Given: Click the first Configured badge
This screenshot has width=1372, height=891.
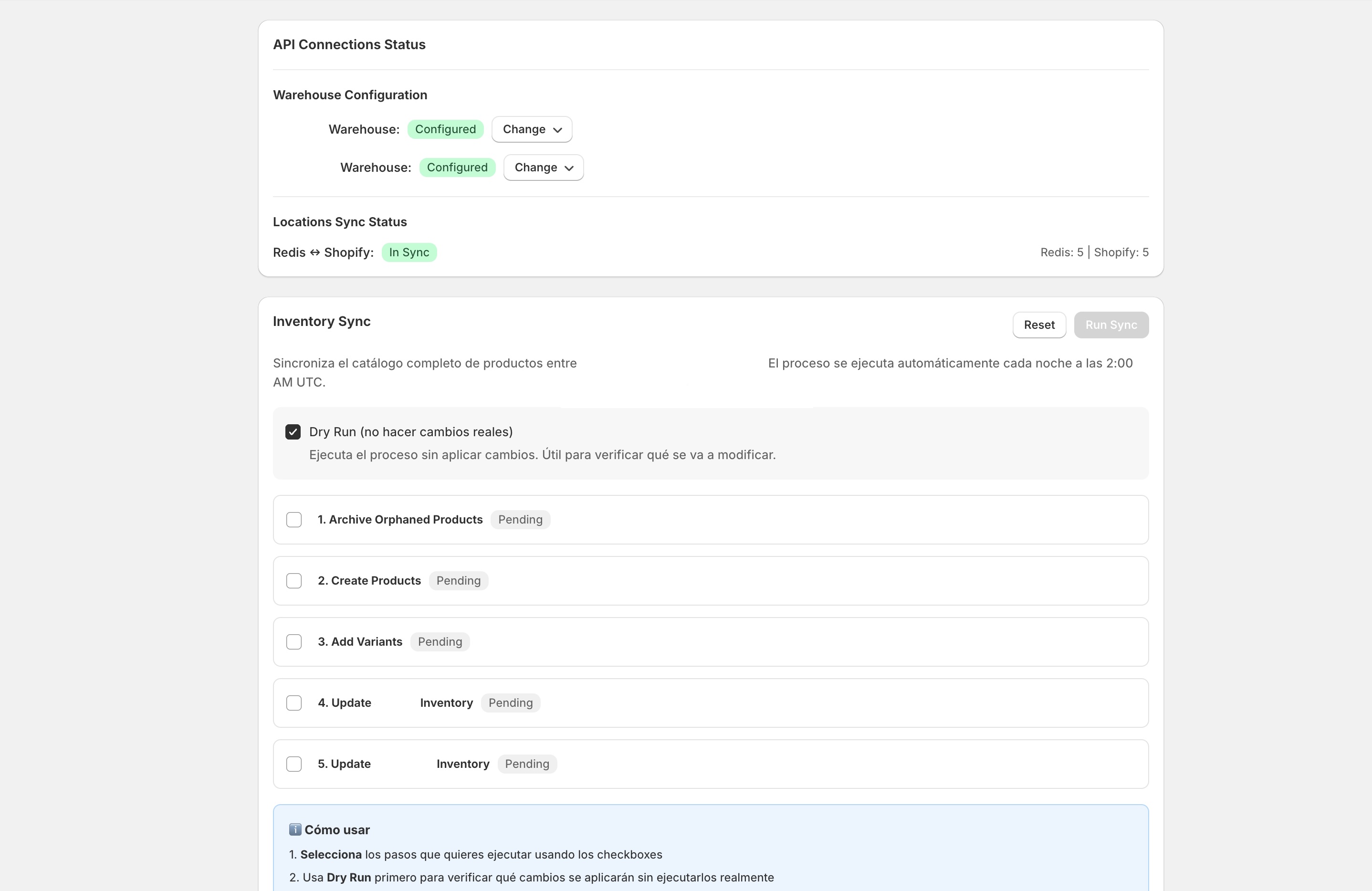Looking at the screenshot, I should point(445,129).
